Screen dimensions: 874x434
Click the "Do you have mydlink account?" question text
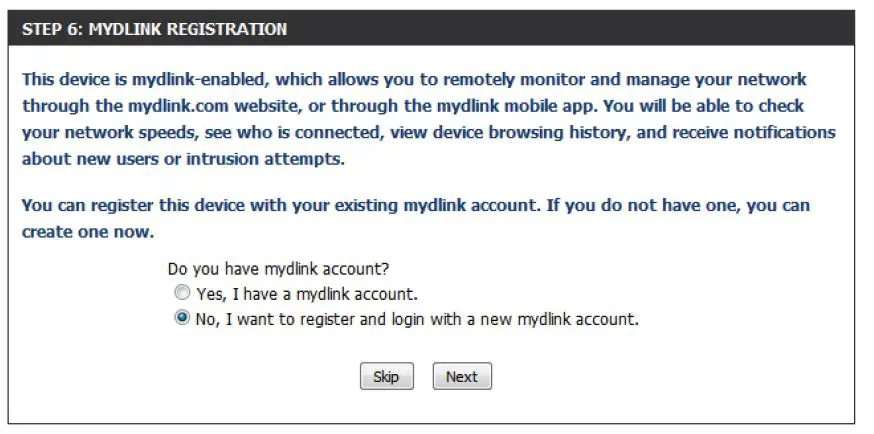click(x=278, y=269)
